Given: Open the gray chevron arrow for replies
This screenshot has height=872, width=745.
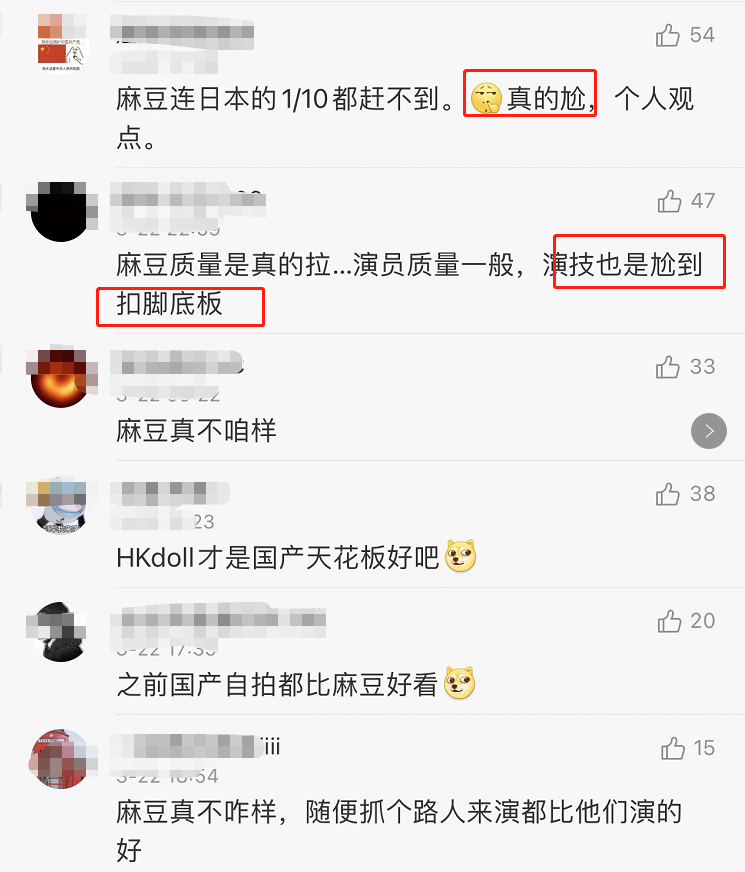Looking at the screenshot, I should point(709,431).
